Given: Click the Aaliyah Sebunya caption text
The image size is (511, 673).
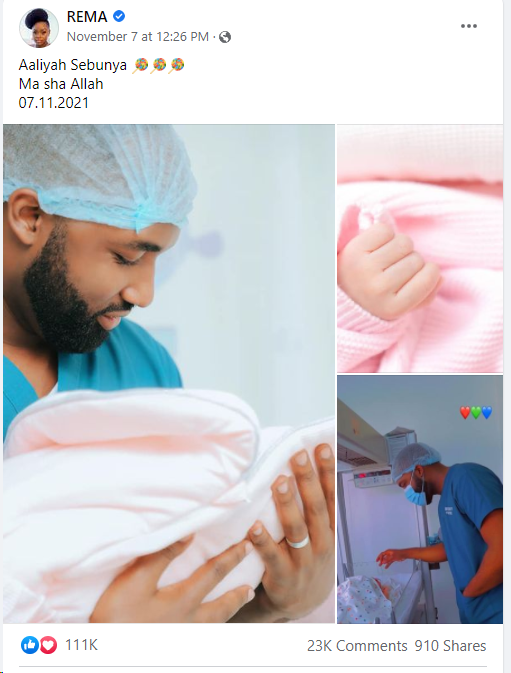Looking at the screenshot, I should (73, 65).
